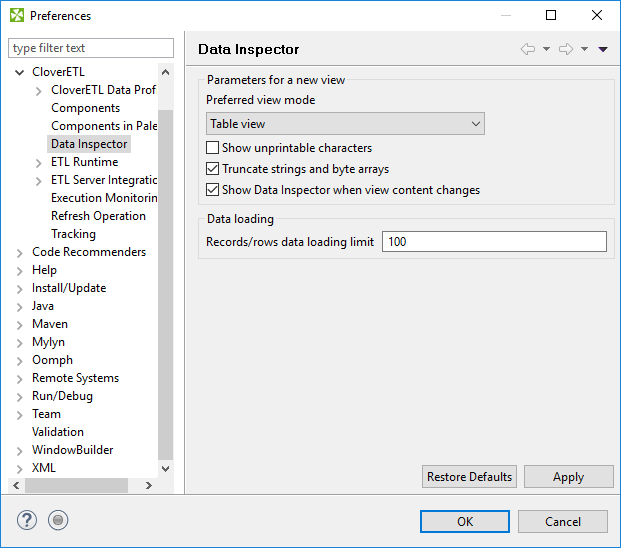
Task: Open the forward history dropdown arrow
Action: tap(584, 49)
